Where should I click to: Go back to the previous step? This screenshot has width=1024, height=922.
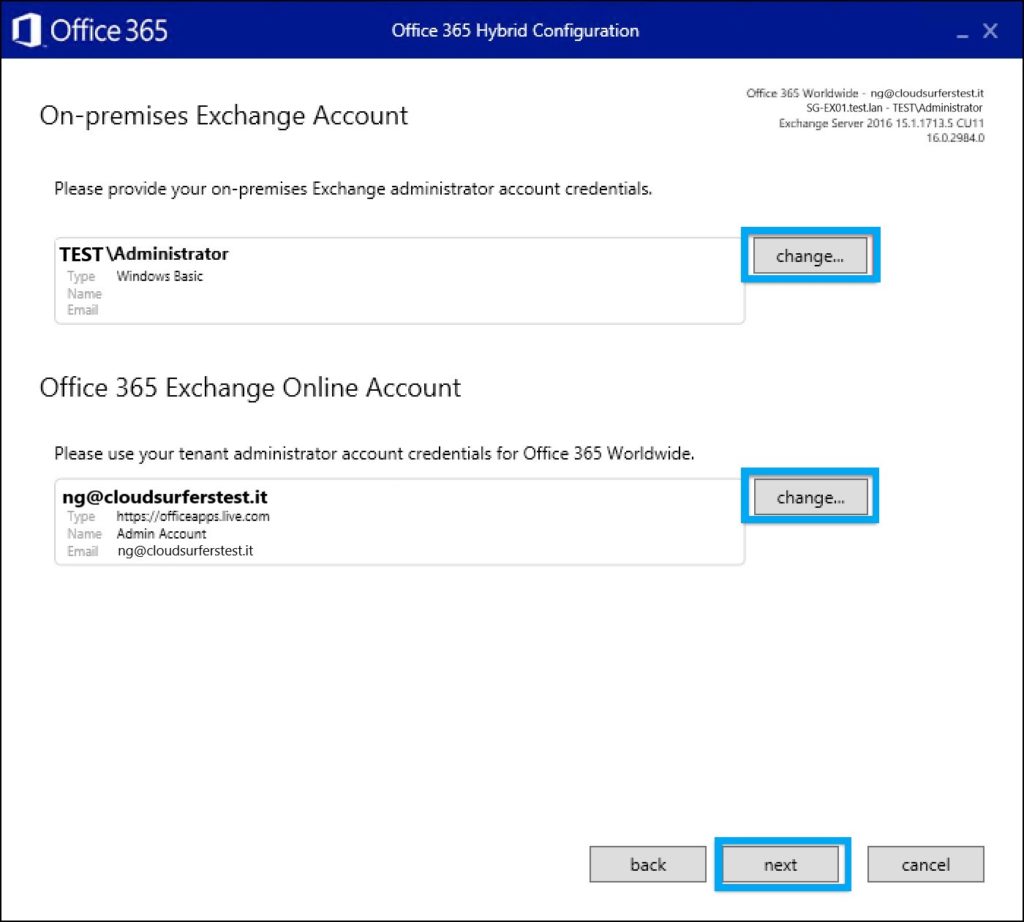(x=648, y=865)
